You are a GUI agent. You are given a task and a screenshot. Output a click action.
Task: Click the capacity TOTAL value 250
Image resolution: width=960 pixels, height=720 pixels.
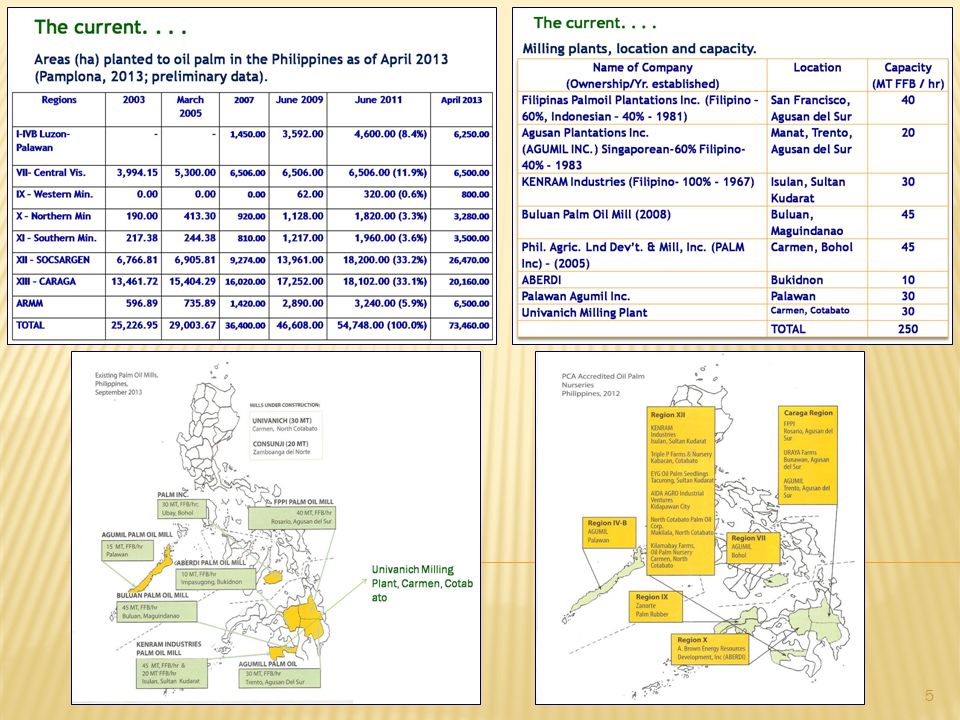pos(907,329)
